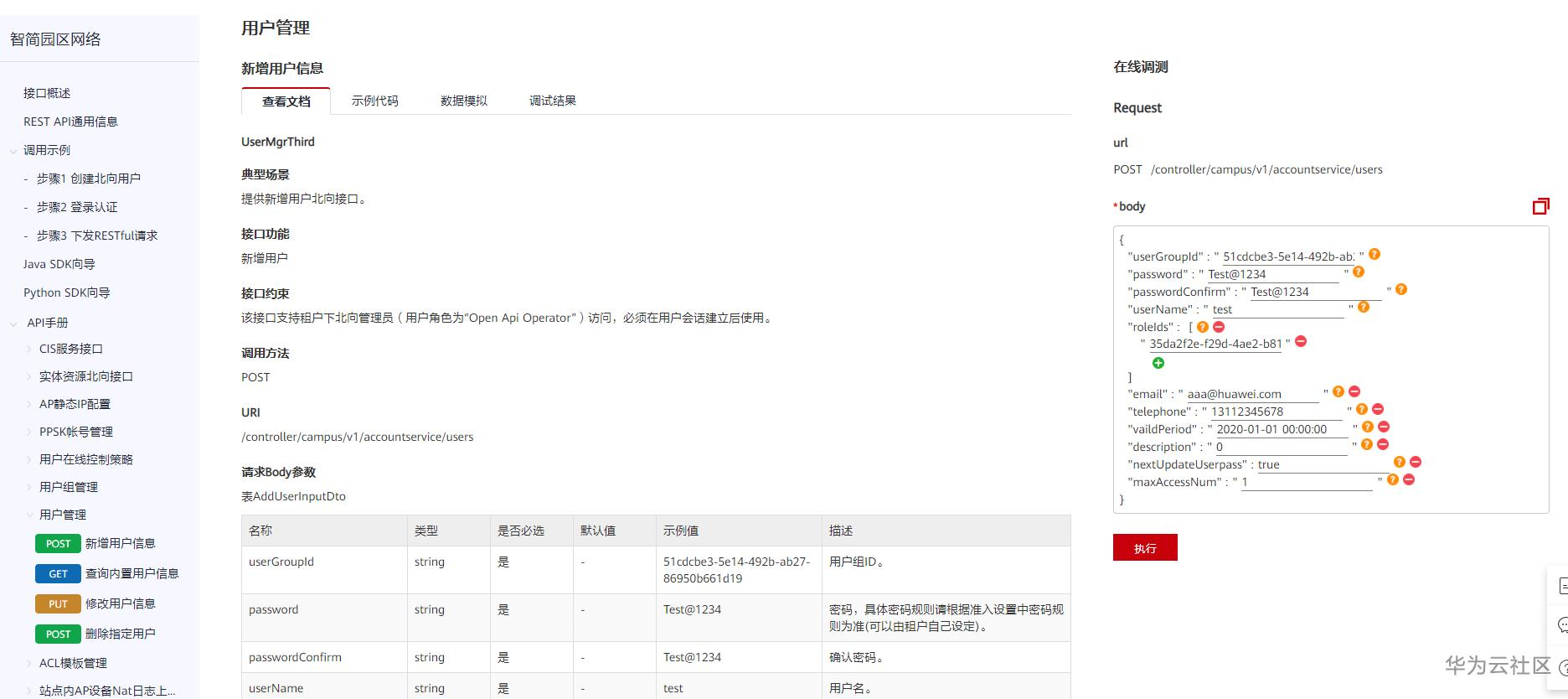Open help icon for userGroupId field

tap(1375, 255)
